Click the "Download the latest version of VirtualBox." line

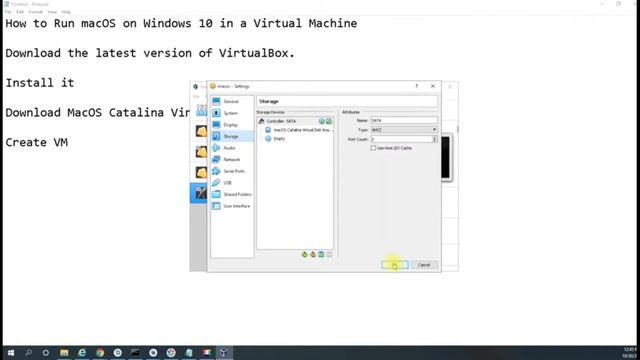coord(150,53)
